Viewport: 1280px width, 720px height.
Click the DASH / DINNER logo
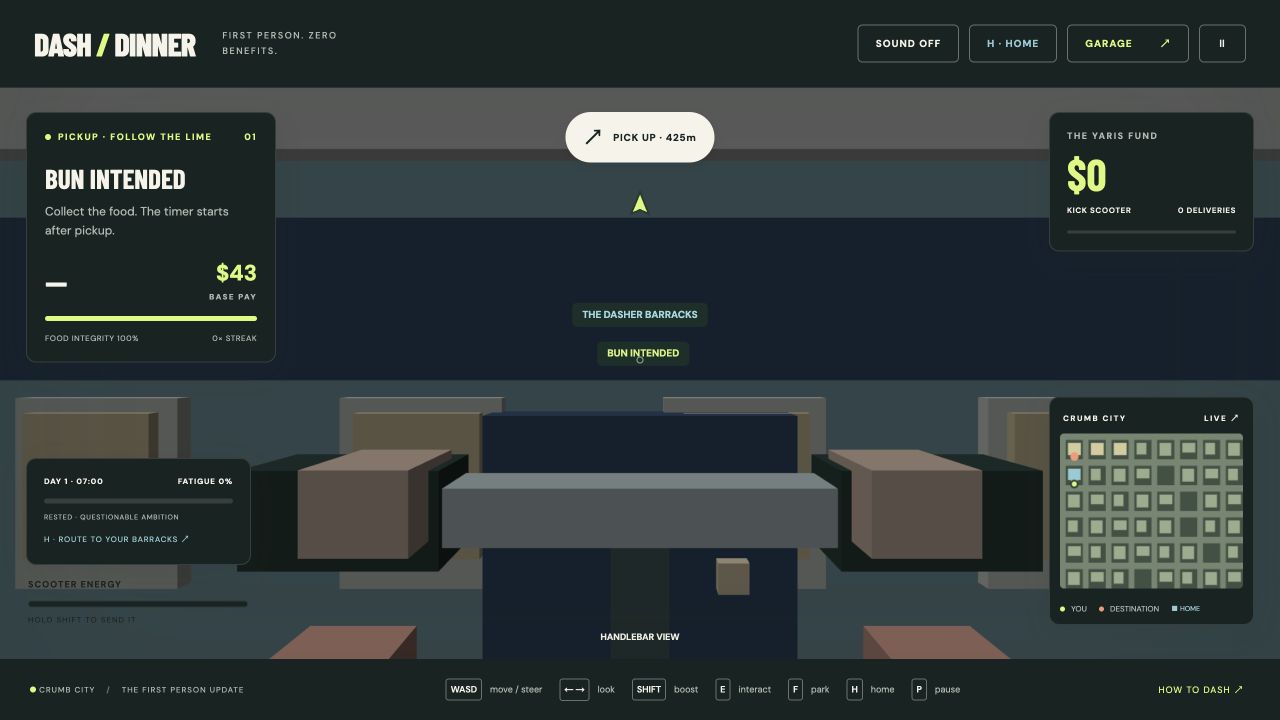tap(115, 45)
